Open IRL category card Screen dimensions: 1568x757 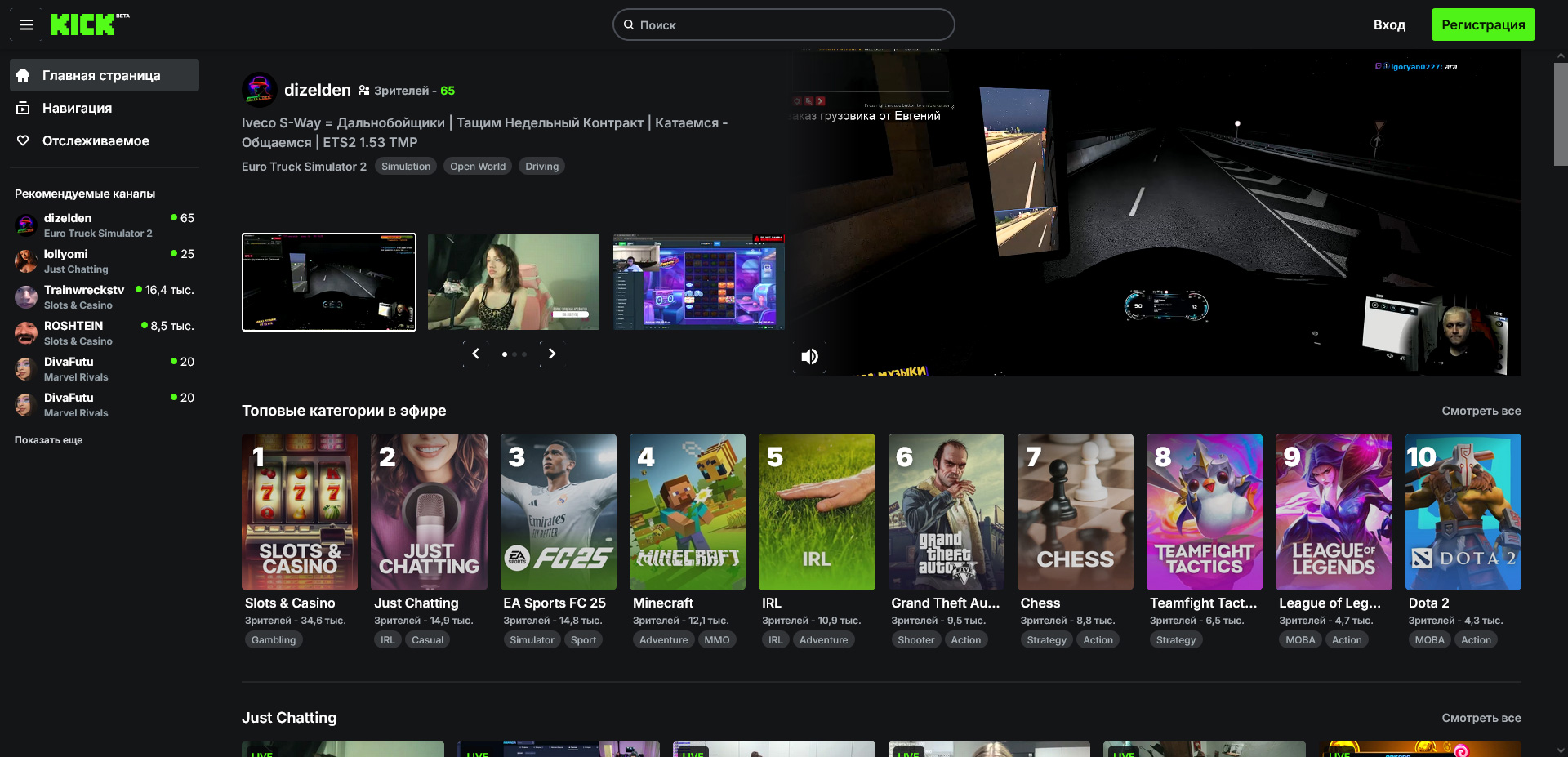point(817,512)
